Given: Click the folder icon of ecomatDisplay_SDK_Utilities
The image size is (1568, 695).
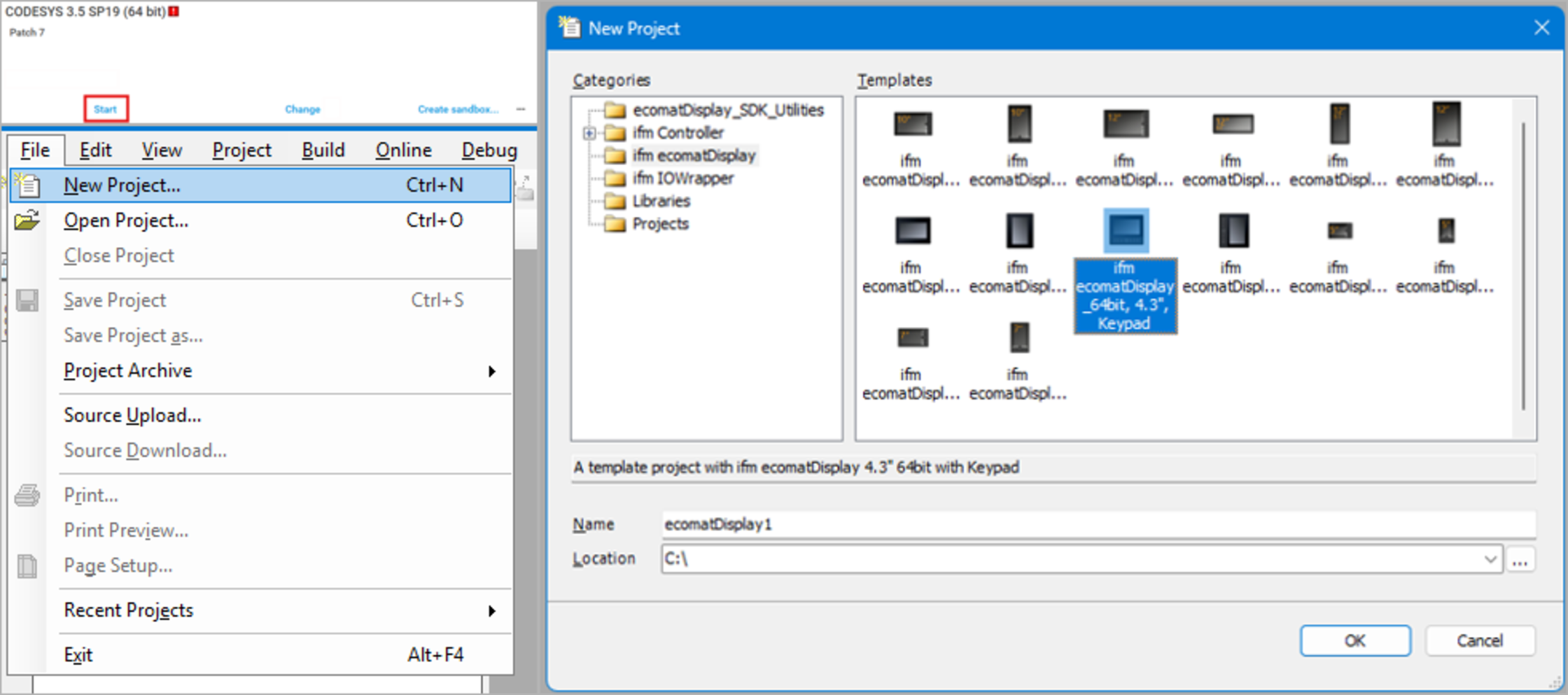Looking at the screenshot, I should coord(615,110).
